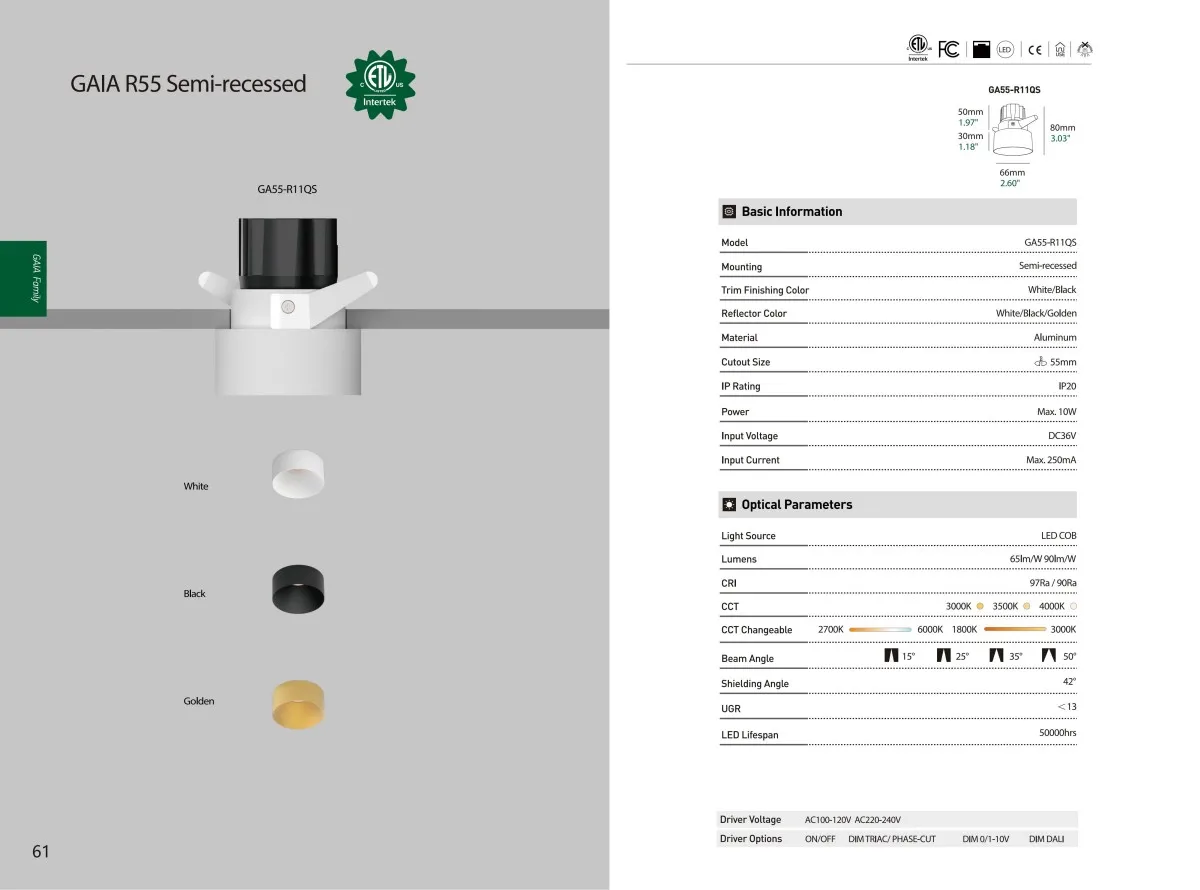Click the White reflector thumbnail
The height and width of the screenshot is (890, 1200).
click(x=298, y=474)
